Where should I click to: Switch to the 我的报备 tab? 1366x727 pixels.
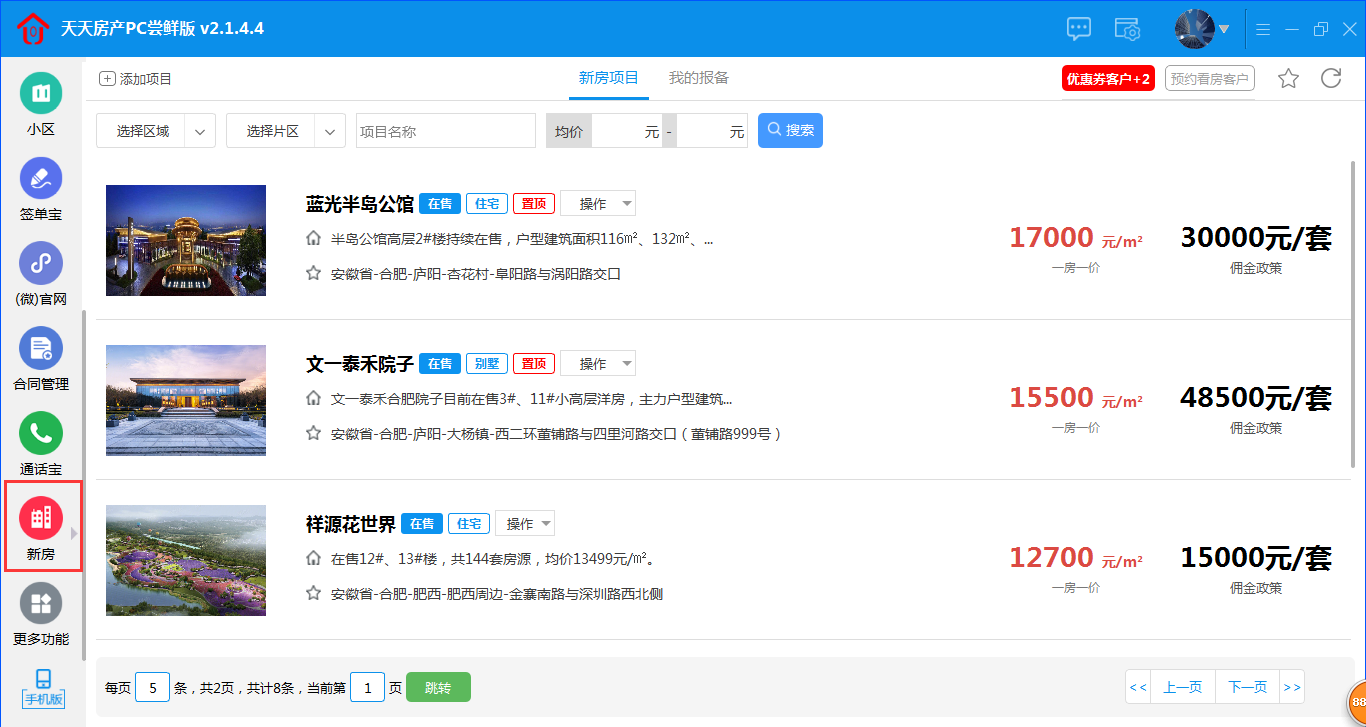(x=699, y=78)
